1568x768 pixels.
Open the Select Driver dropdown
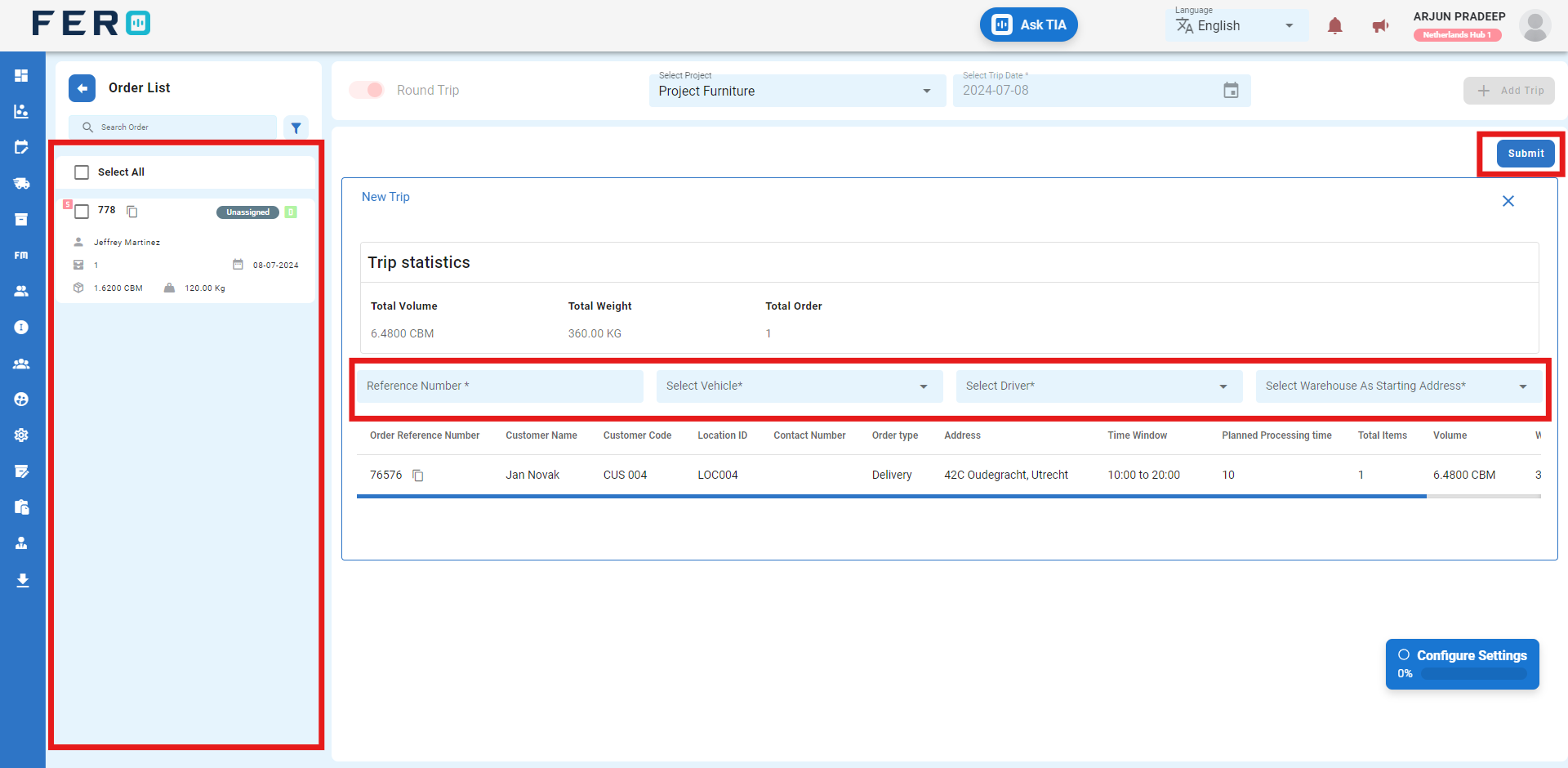pyautogui.click(x=1099, y=386)
